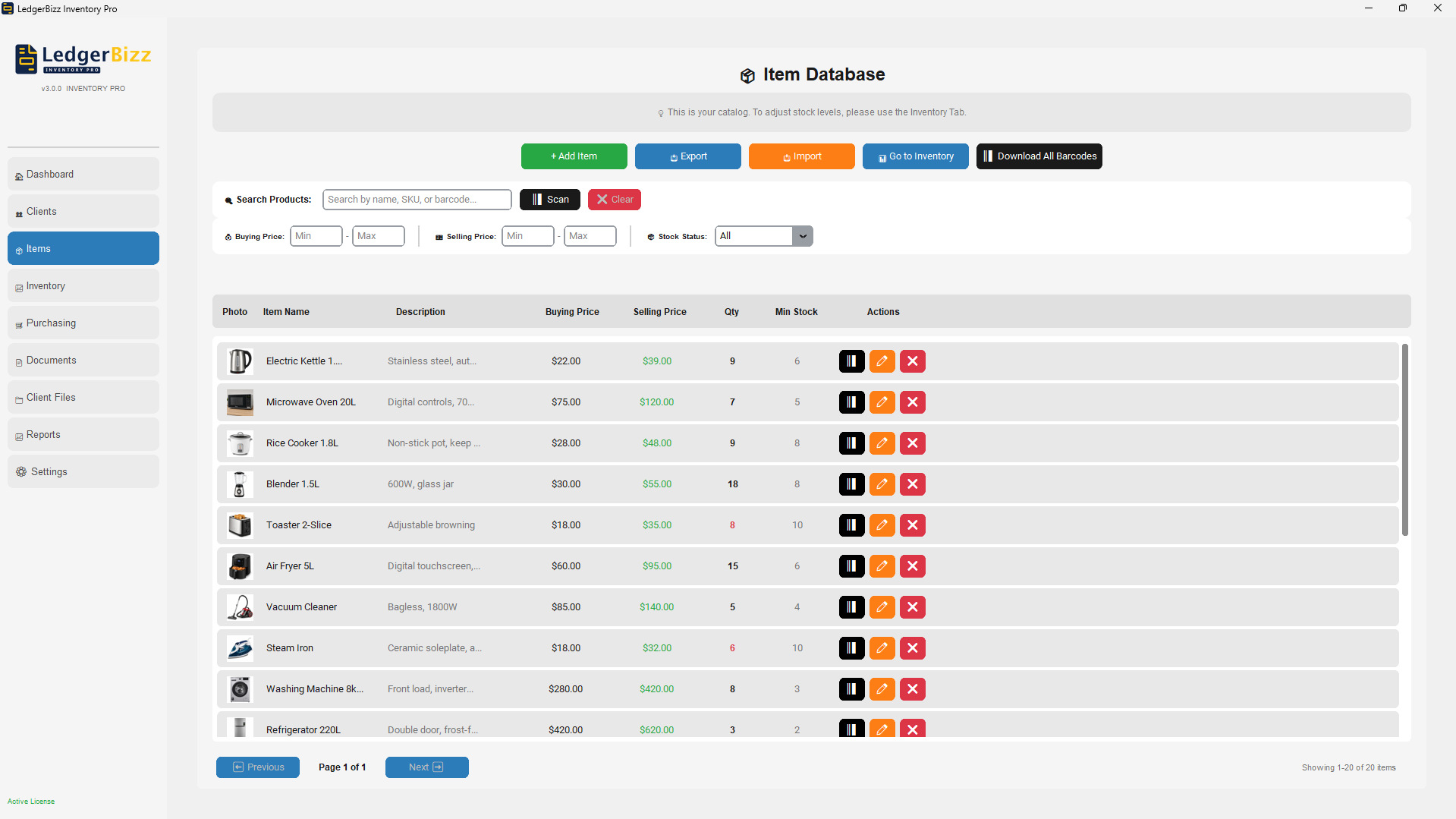Edit the Air Fryer 5L item

pos(882,566)
